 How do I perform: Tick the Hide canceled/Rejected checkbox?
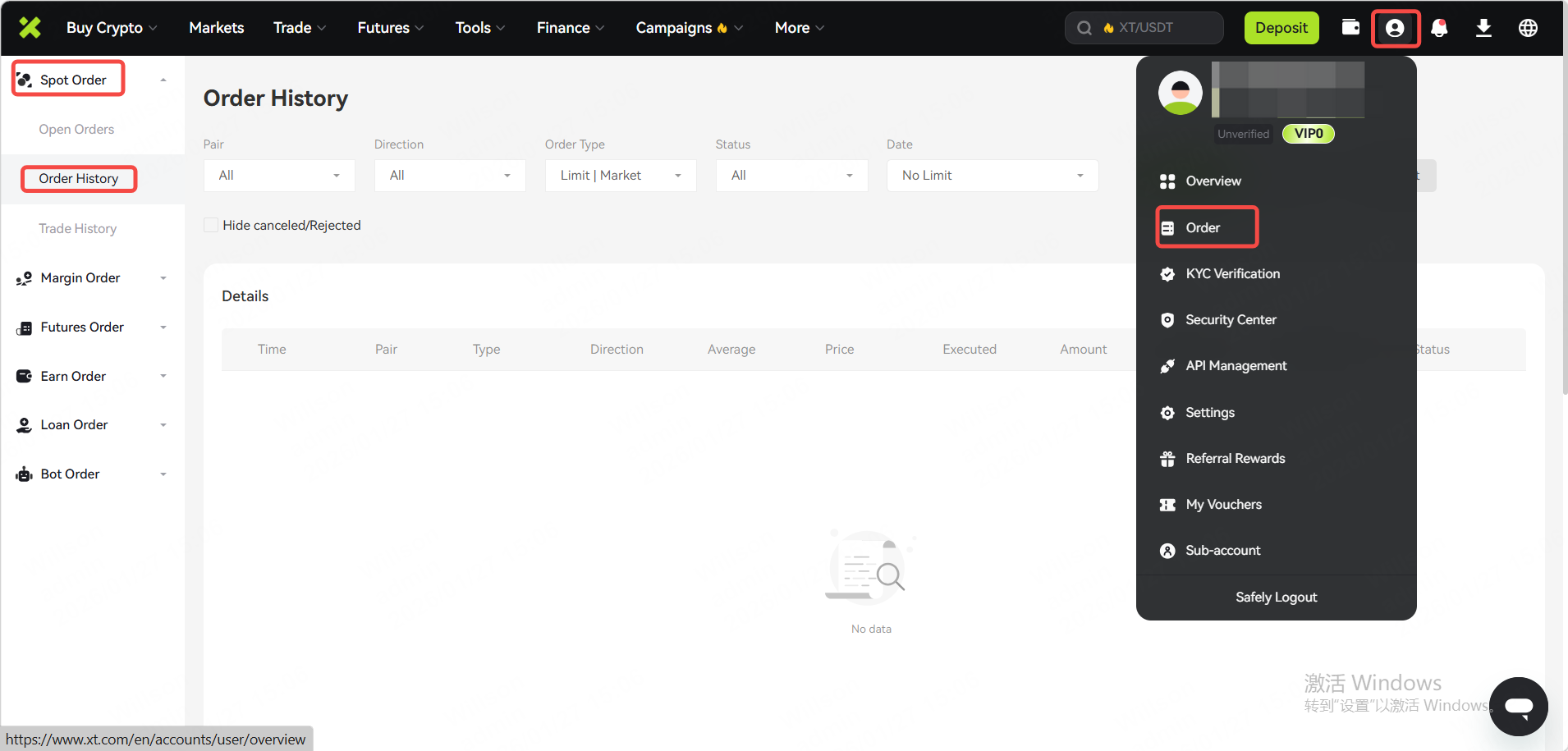(x=211, y=226)
